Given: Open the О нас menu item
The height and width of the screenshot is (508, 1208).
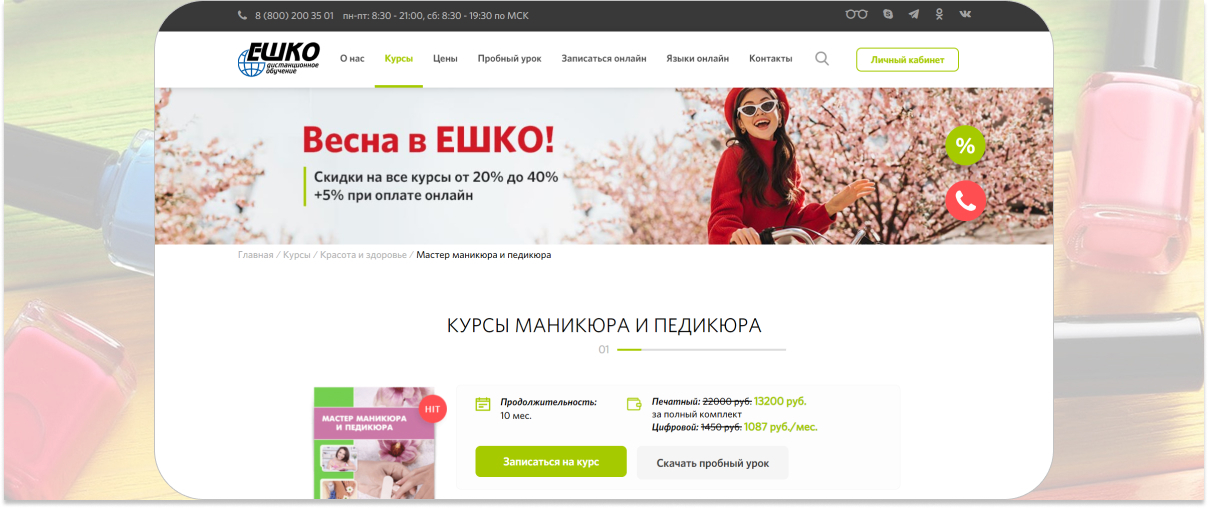Looking at the screenshot, I should (x=352, y=59).
